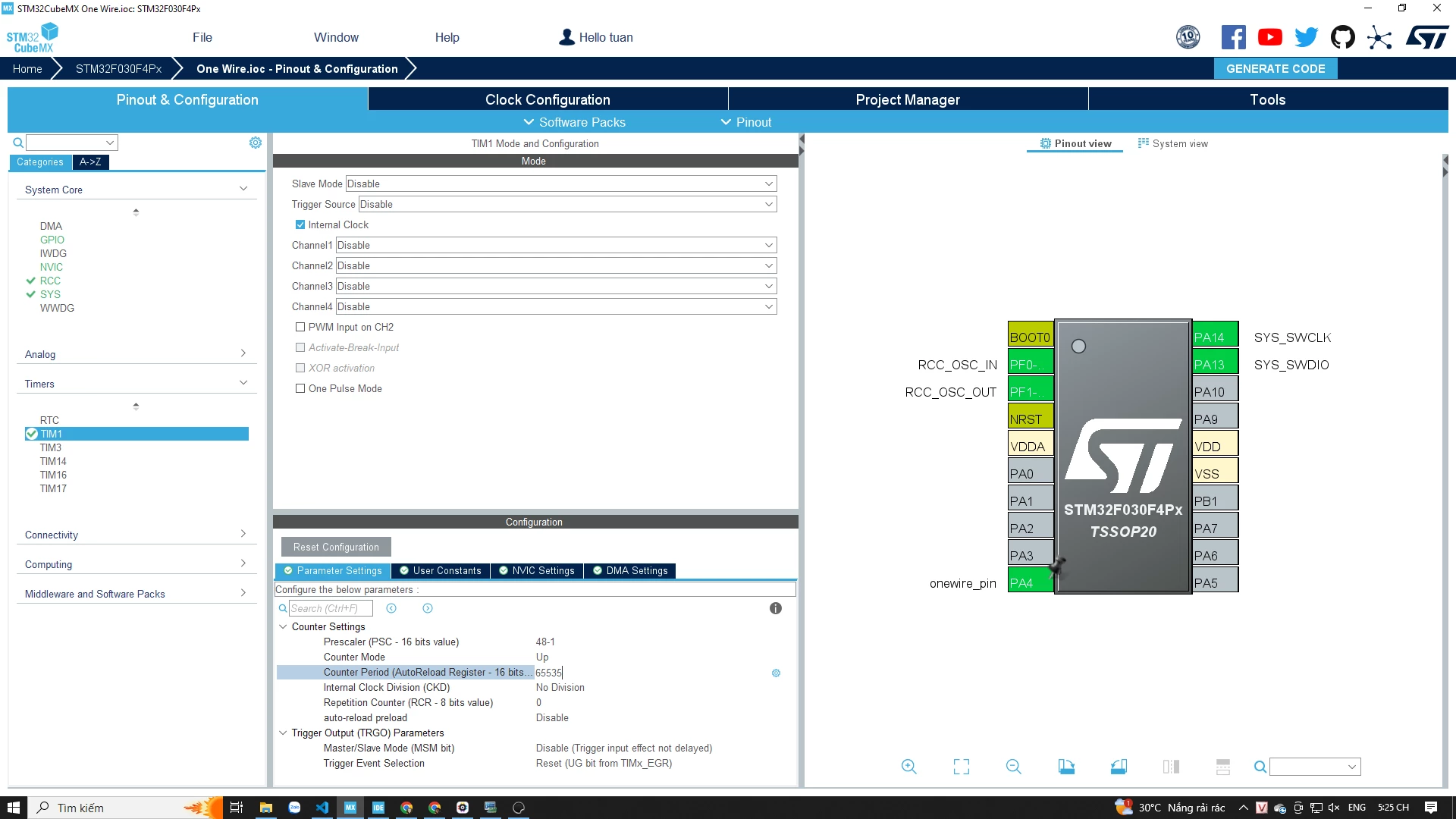Screen dimensions: 1456x819
Task: Enable One Pulse Mode checkbox
Action: (300, 388)
